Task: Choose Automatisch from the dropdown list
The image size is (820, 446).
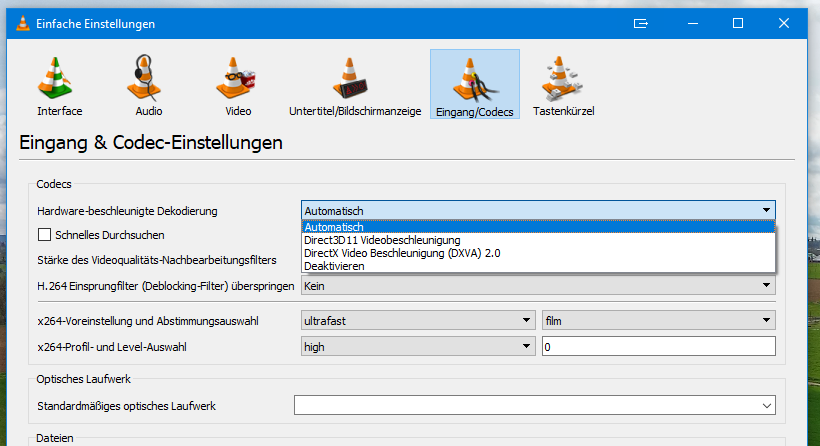Action: point(538,227)
